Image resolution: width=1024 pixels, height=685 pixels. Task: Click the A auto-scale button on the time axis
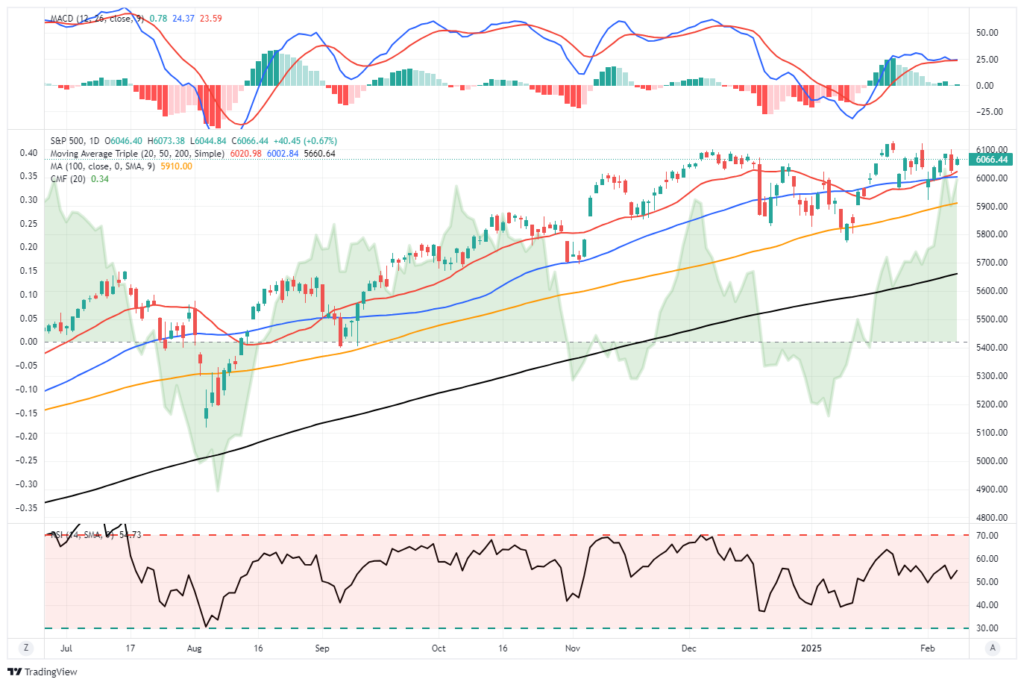point(995,648)
